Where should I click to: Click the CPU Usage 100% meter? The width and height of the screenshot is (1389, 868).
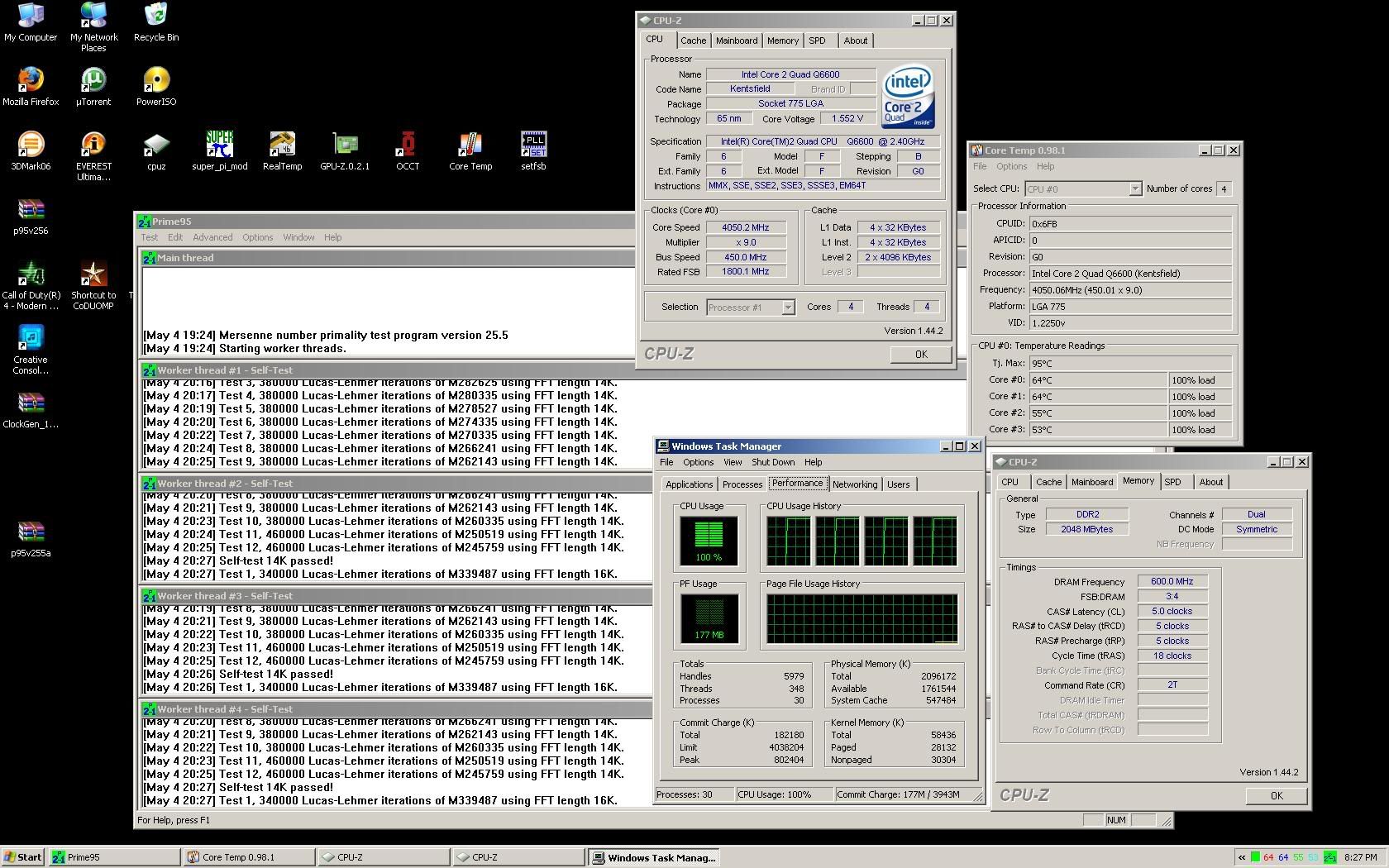pyautogui.click(x=709, y=540)
